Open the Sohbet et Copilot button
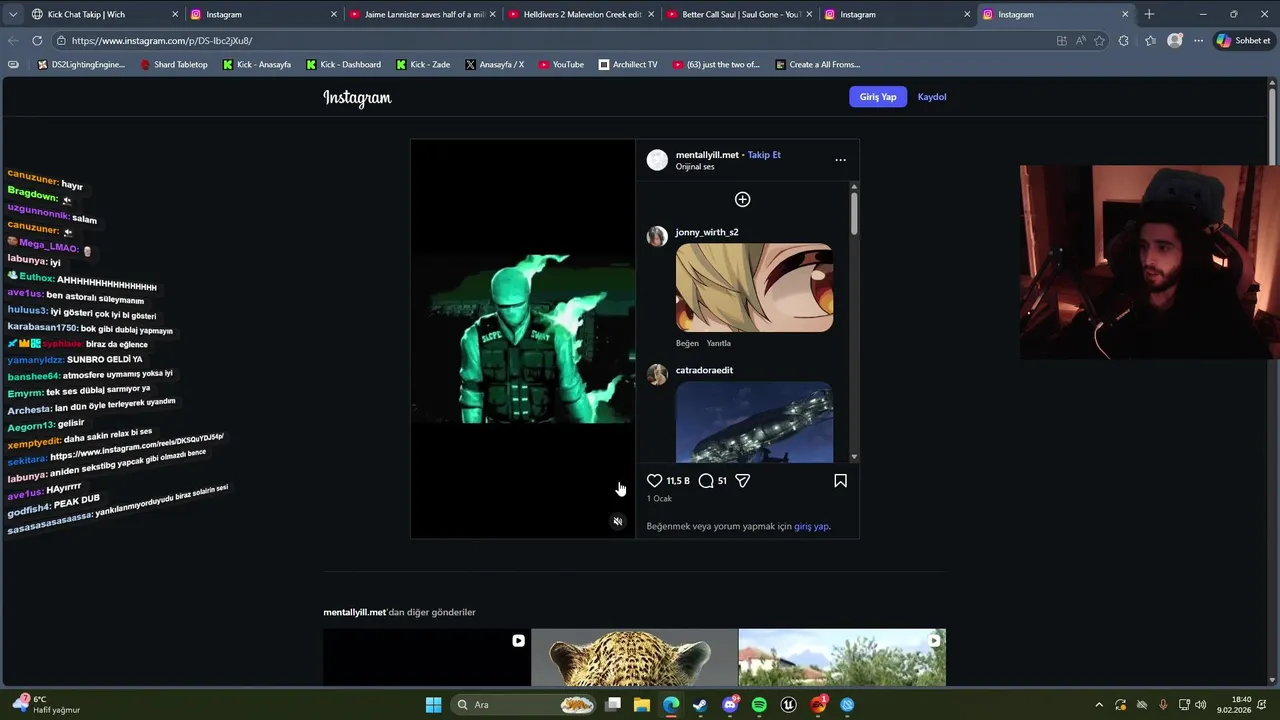The height and width of the screenshot is (720, 1280). pos(1244,41)
